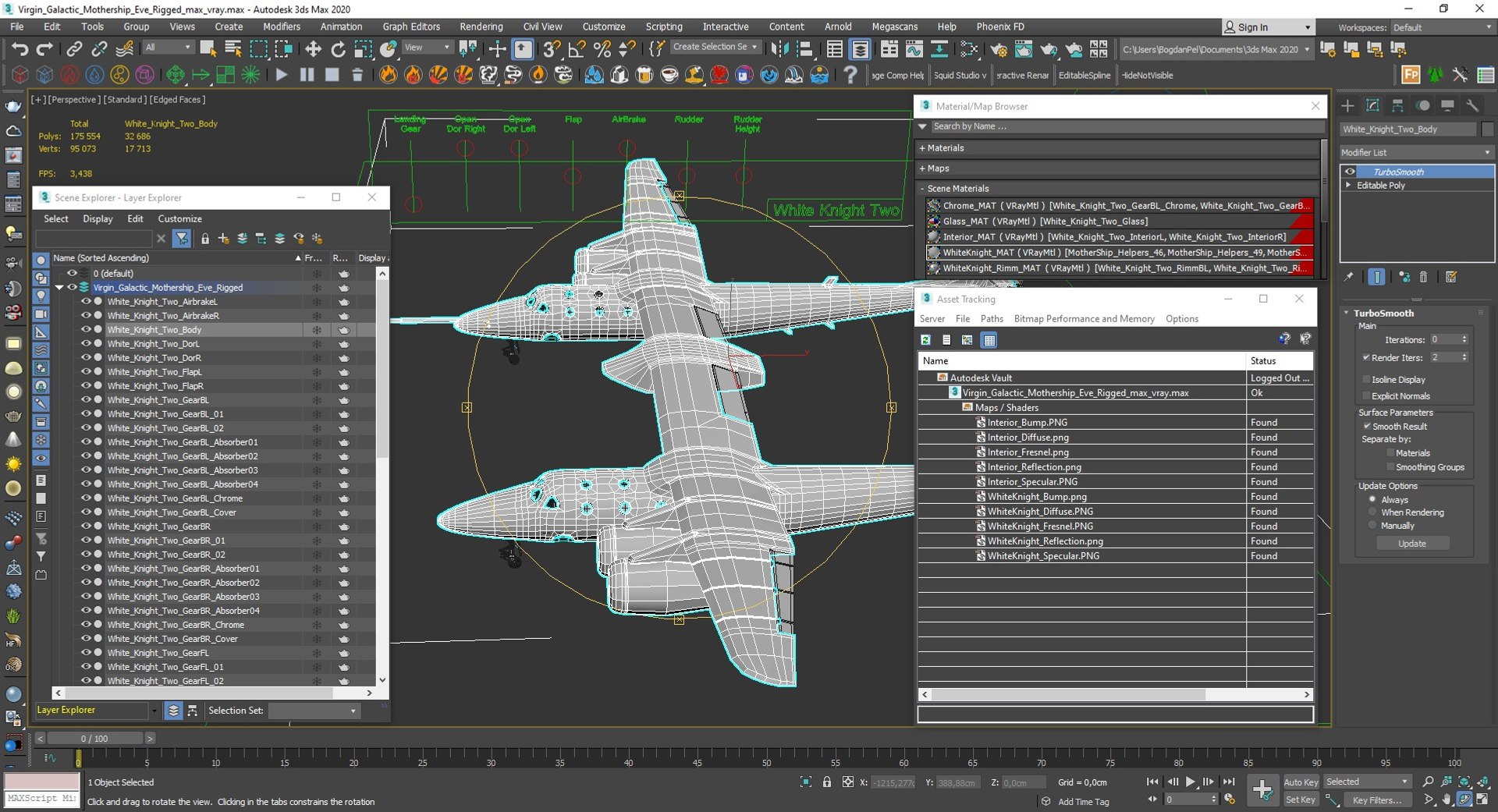This screenshot has width=1498, height=812.
Task: Open the Modifier List dropdown
Action: click(1416, 152)
